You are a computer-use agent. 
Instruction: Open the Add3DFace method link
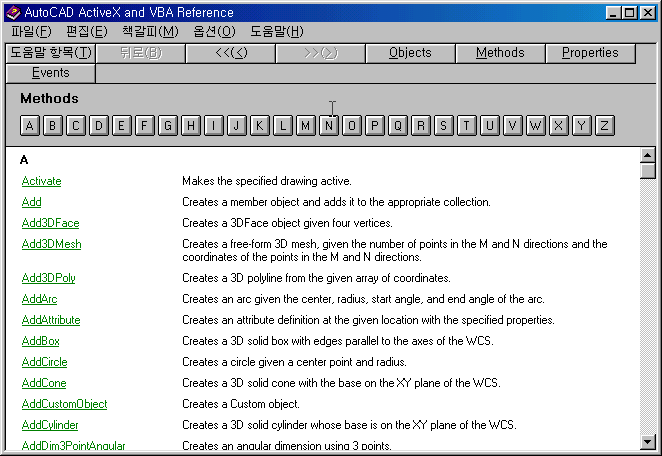click(x=51, y=223)
